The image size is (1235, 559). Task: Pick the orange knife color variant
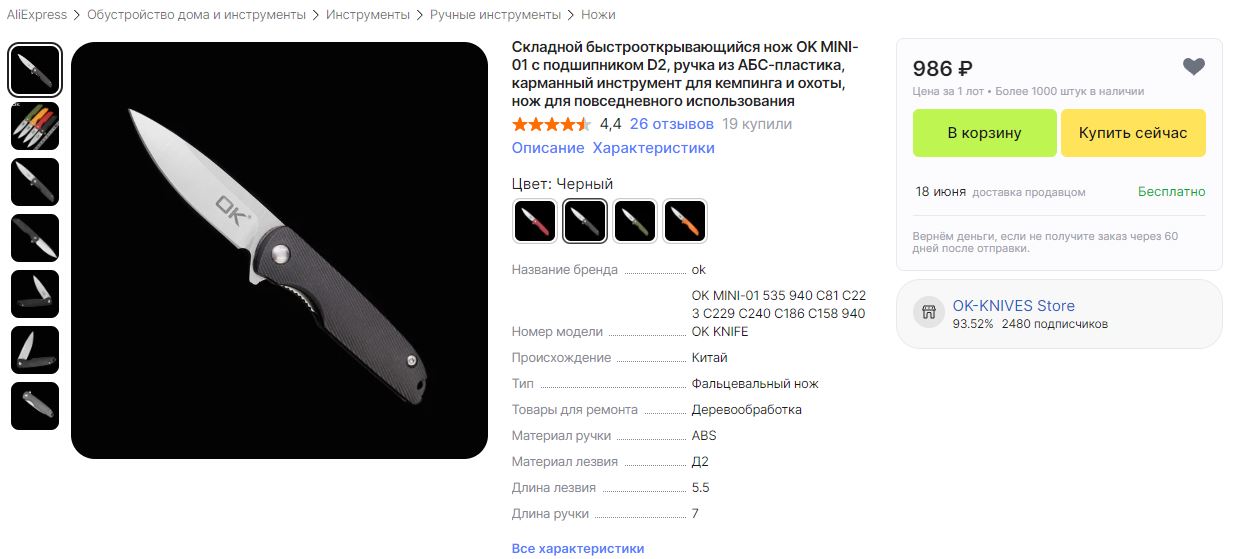(x=684, y=221)
